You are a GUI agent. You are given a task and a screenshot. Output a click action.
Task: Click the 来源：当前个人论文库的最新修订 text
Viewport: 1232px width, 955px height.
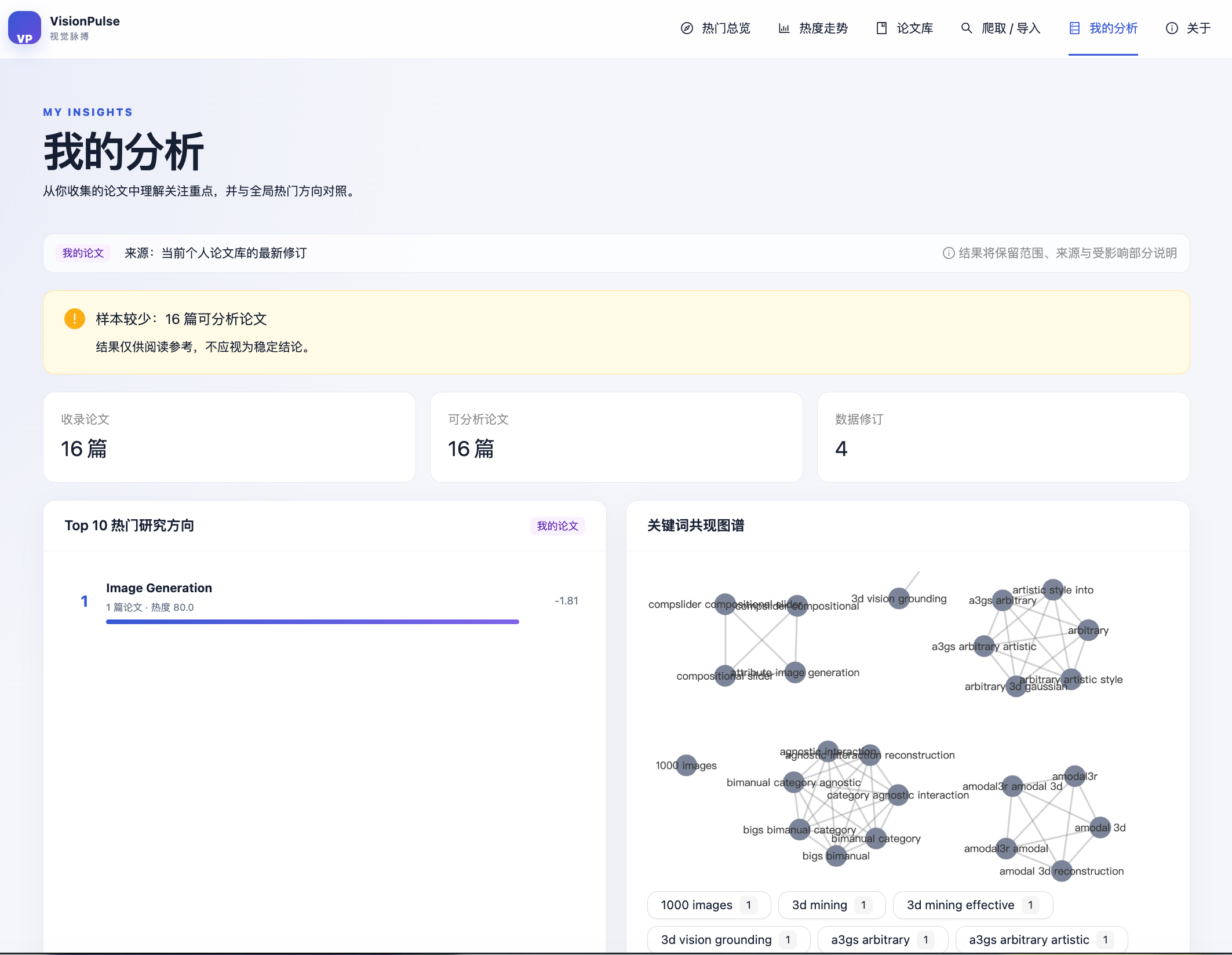click(216, 253)
